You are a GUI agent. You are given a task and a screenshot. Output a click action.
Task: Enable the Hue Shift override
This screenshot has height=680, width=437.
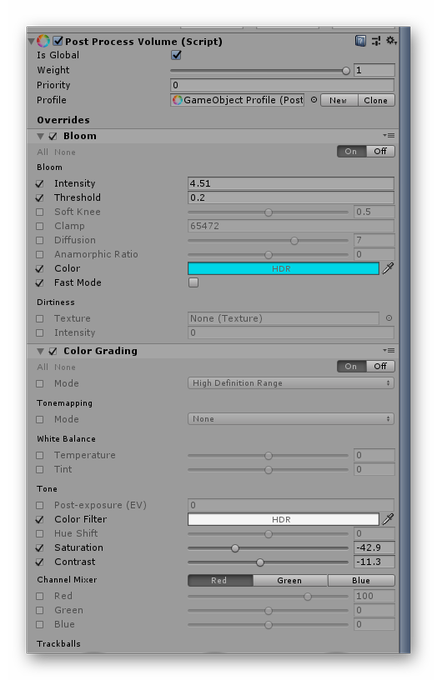(40, 533)
